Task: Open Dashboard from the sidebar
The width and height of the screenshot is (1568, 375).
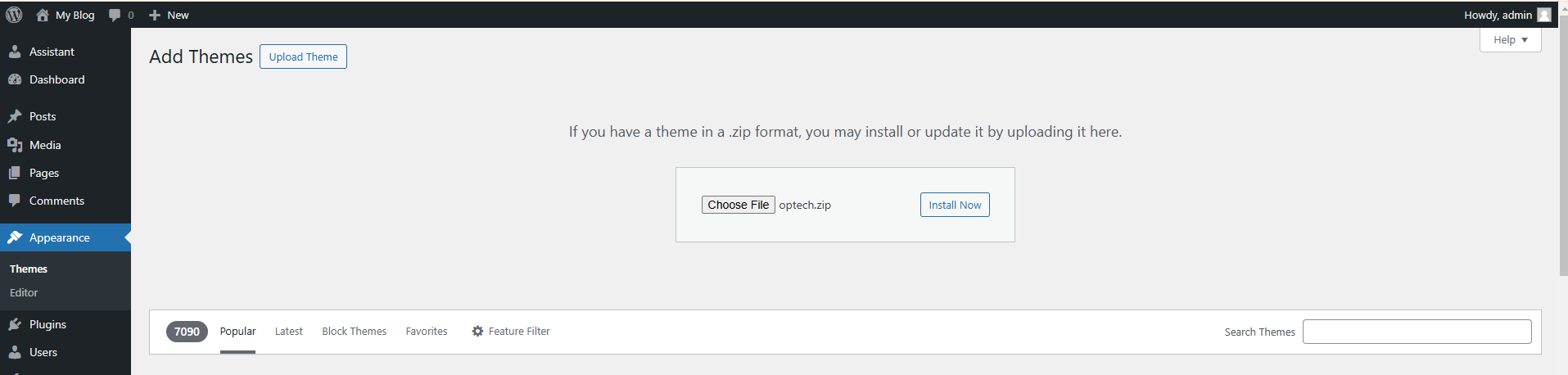Action: (x=56, y=79)
